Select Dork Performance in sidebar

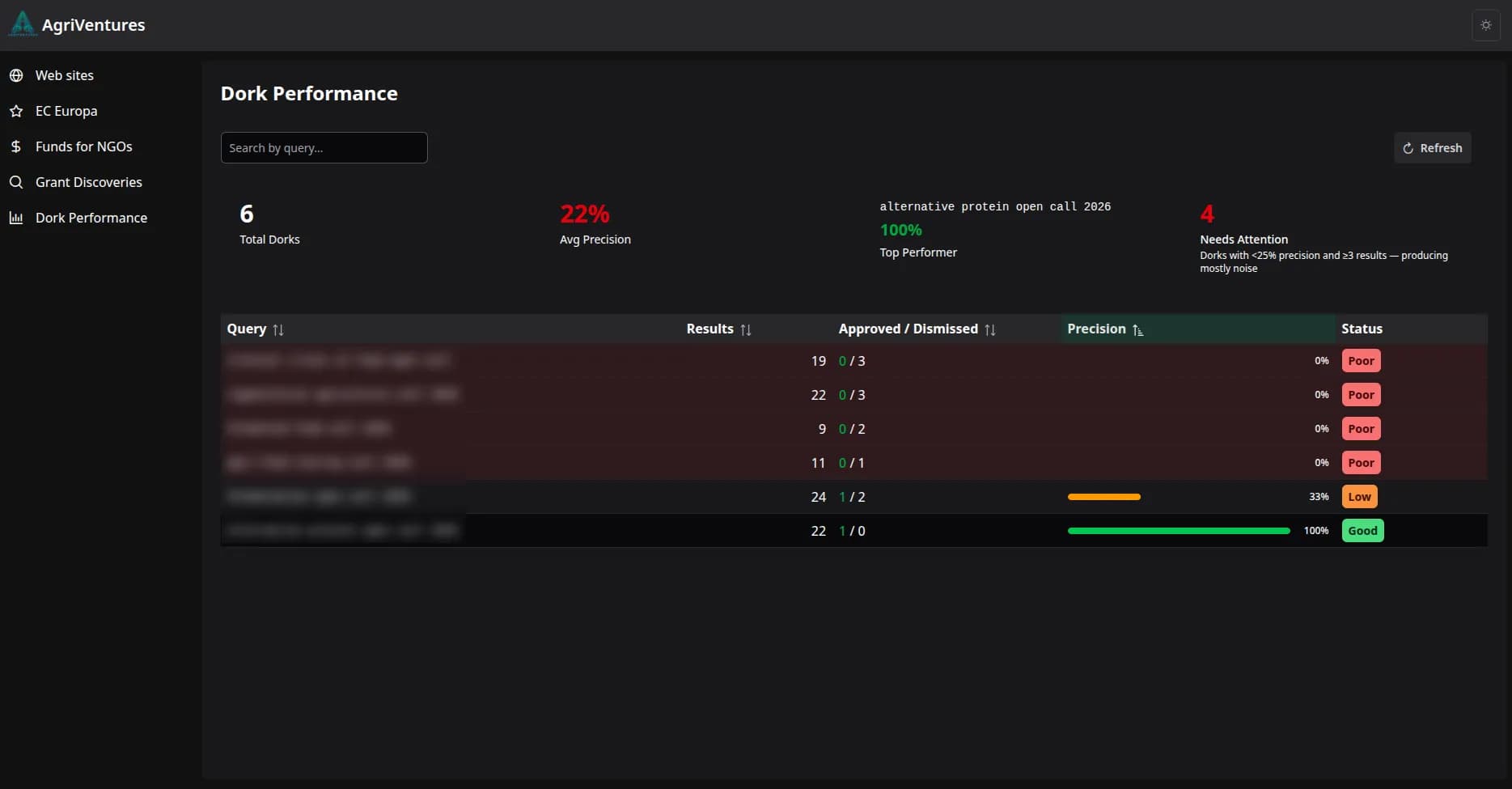pyautogui.click(x=91, y=218)
